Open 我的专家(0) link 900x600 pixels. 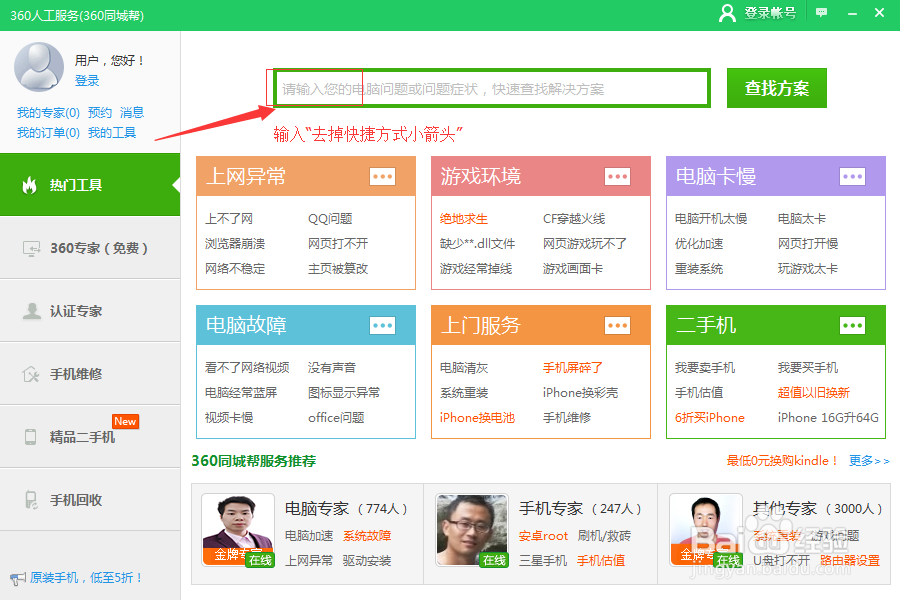pyautogui.click(x=48, y=113)
